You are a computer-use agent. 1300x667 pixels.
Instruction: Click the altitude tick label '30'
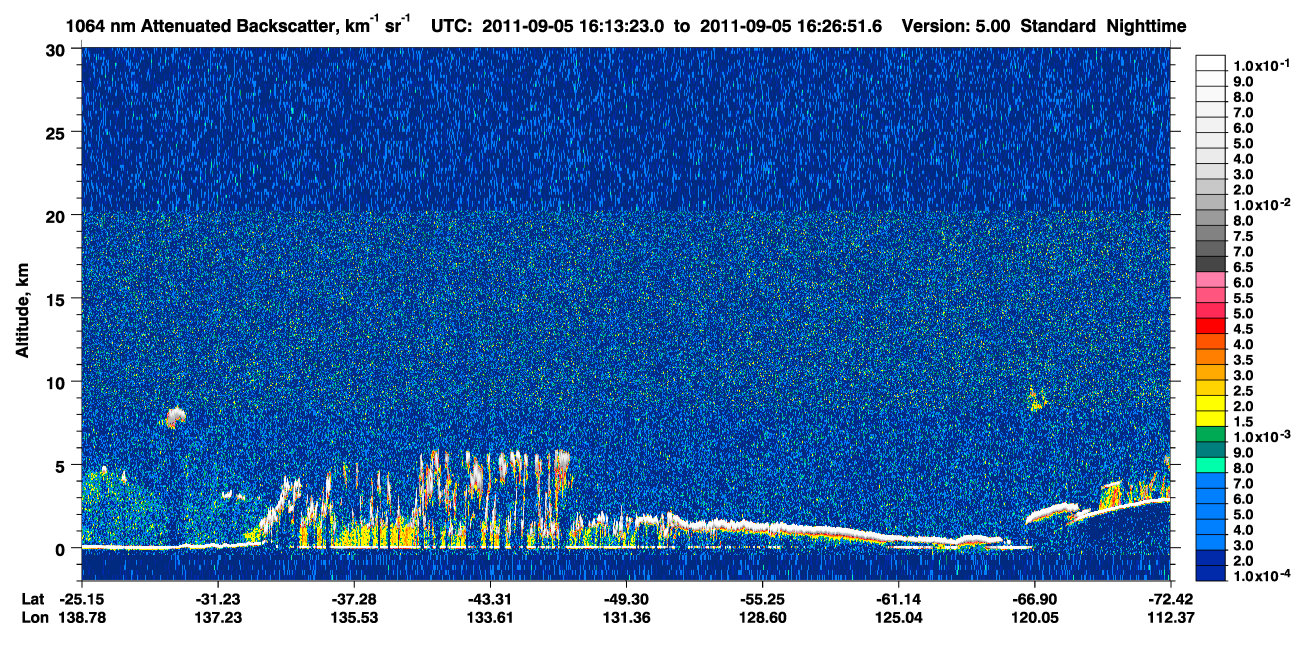pos(58,50)
